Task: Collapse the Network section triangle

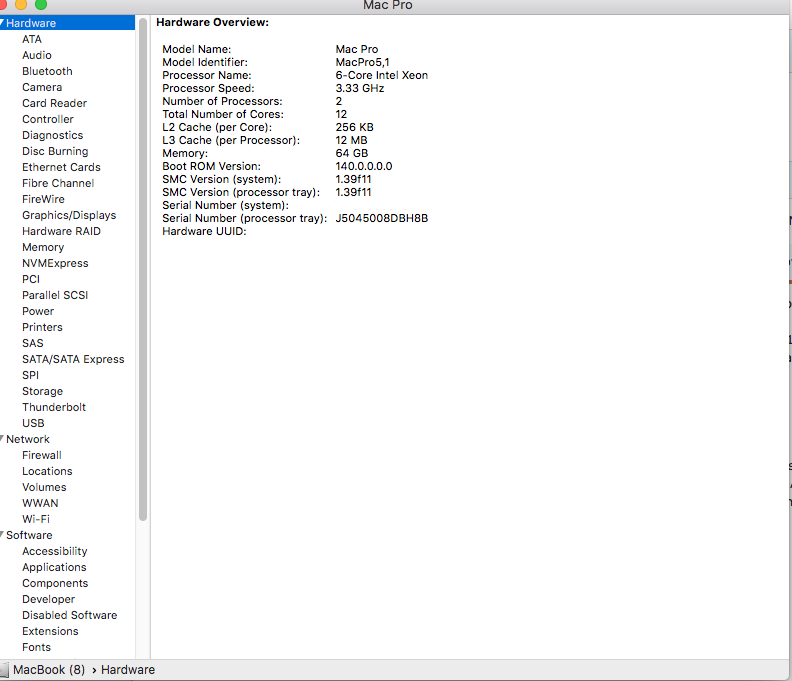Action: [x=2, y=439]
